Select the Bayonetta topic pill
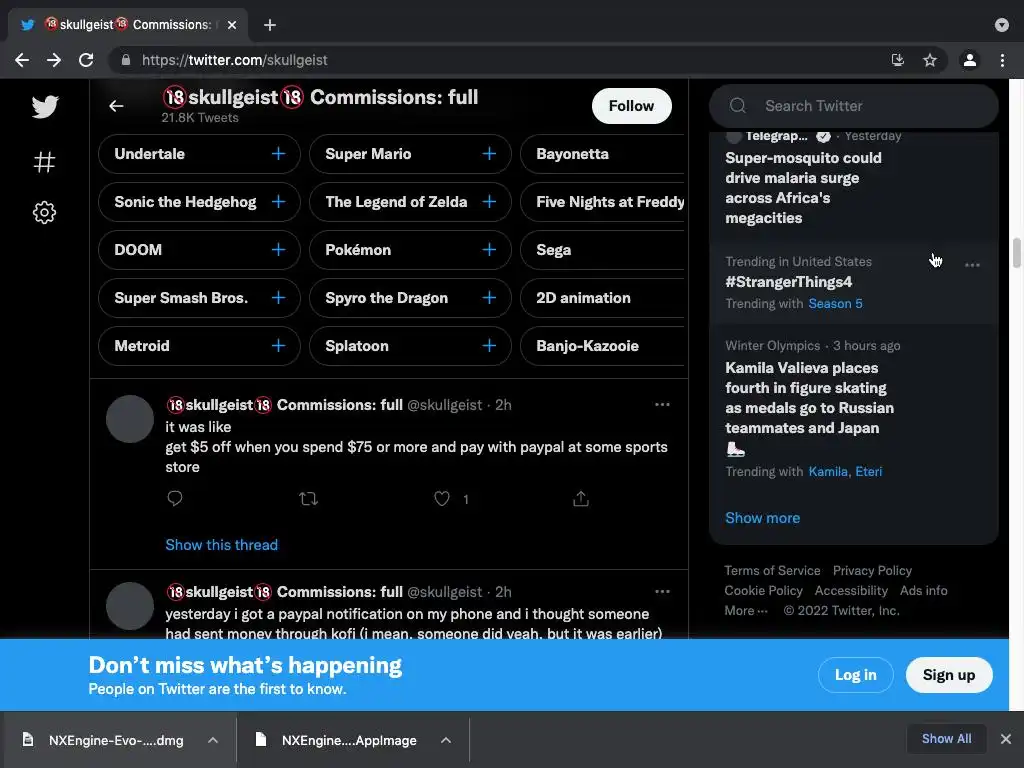This screenshot has height=768, width=1024. pos(602,154)
